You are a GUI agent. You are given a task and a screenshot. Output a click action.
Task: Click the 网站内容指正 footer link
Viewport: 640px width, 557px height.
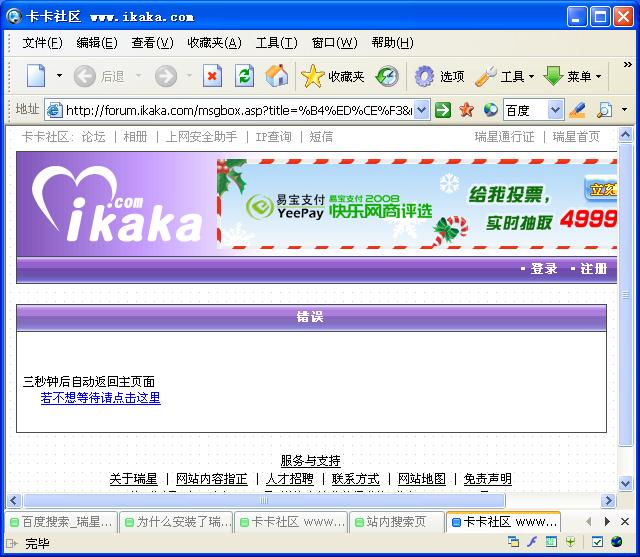(x=212, y=479)
